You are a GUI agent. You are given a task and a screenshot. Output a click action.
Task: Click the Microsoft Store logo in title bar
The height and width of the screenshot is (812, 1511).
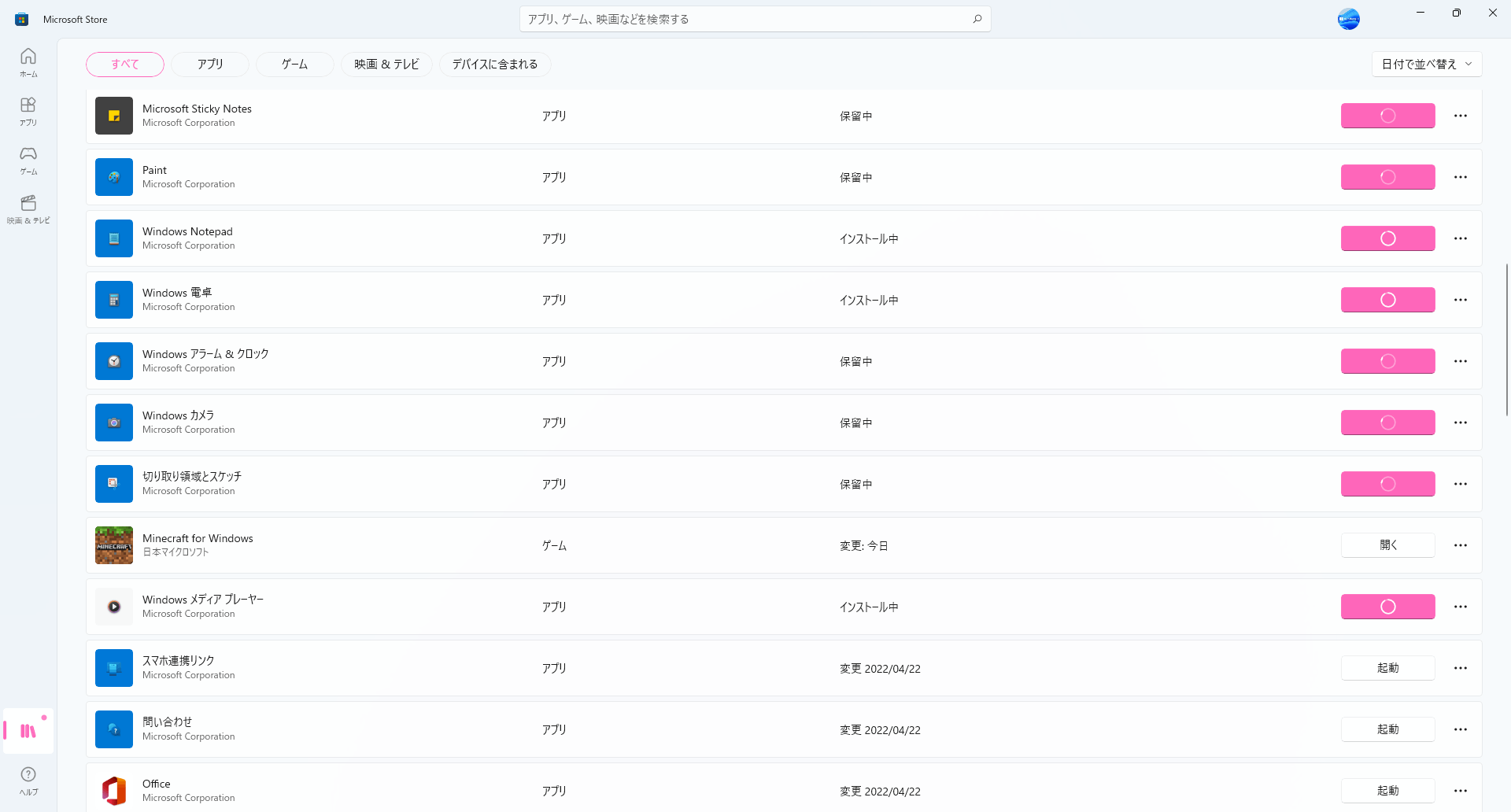click(x=22, y=19)
